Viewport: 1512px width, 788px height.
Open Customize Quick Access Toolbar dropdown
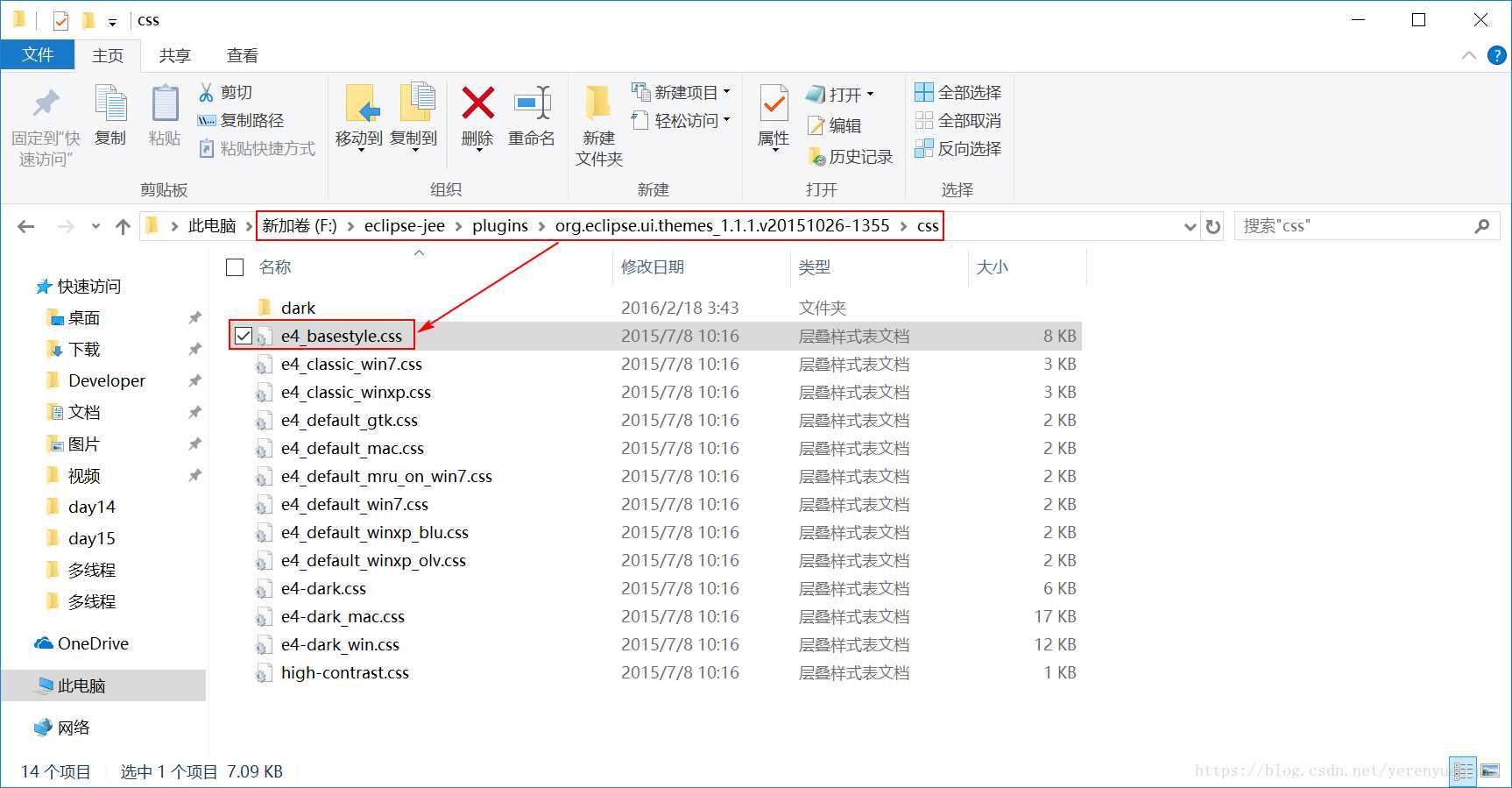112,22
